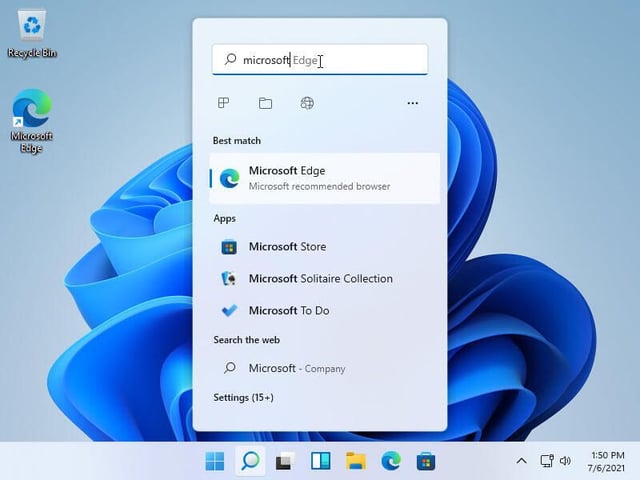Filter search results by Documents folder icon

pyautogui.click(x=265, y=103)
